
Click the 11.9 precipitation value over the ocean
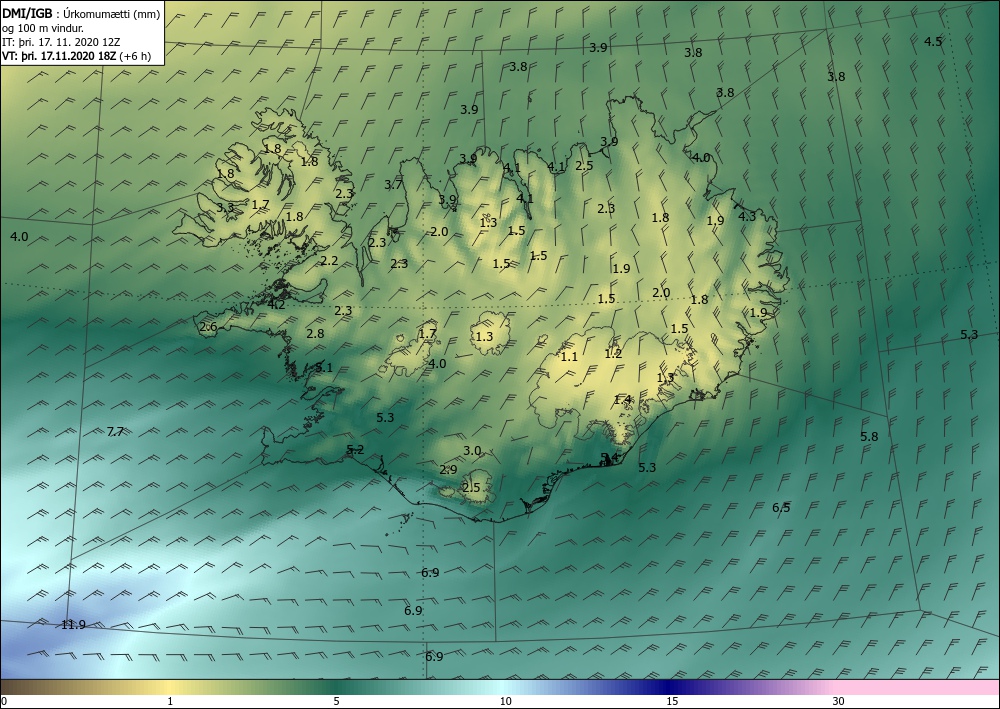(x=73, y=625)
